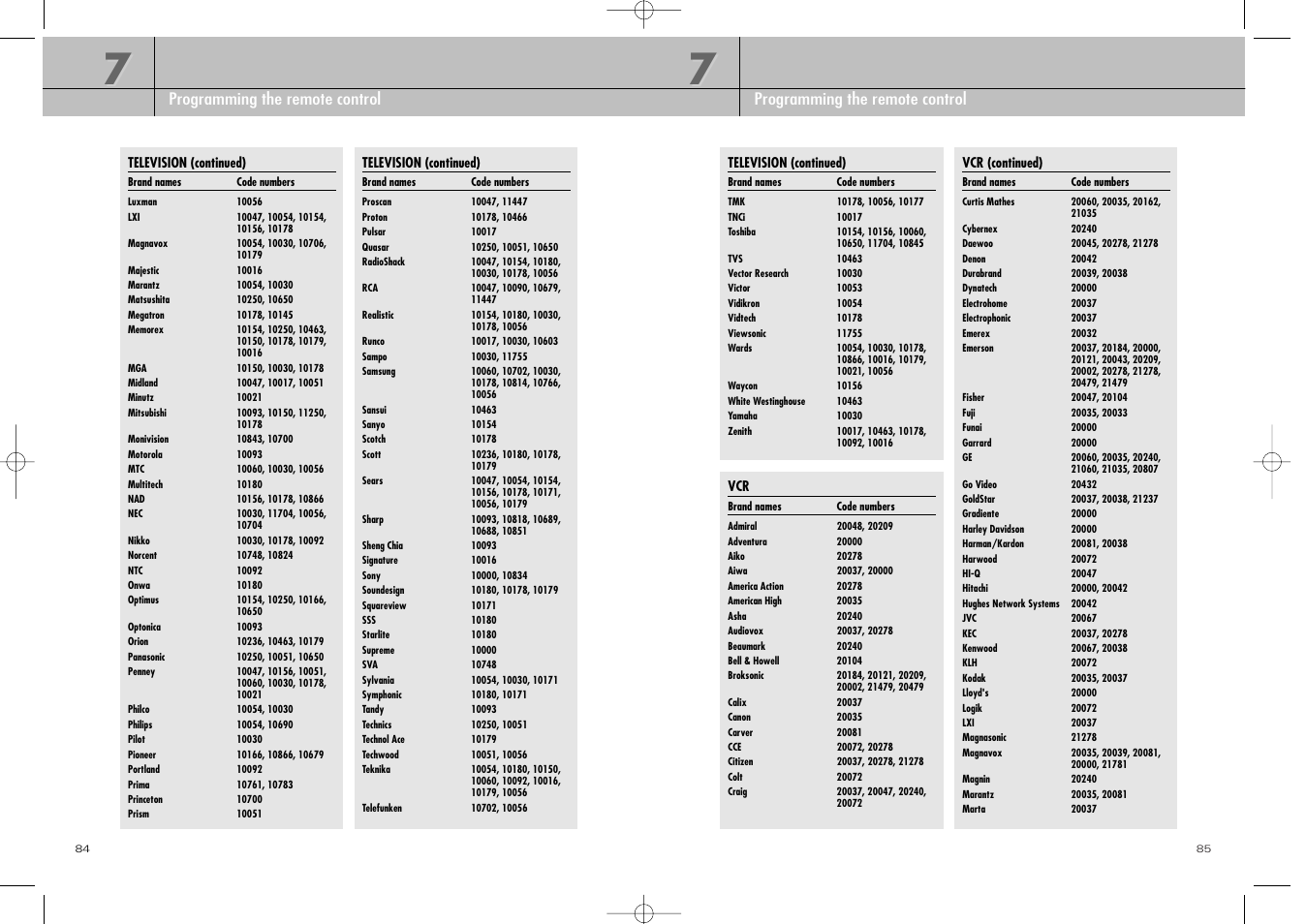Select the Broksonic VCR brand
The height and width of the screenshot is (924, 1306).
(746, 676)
